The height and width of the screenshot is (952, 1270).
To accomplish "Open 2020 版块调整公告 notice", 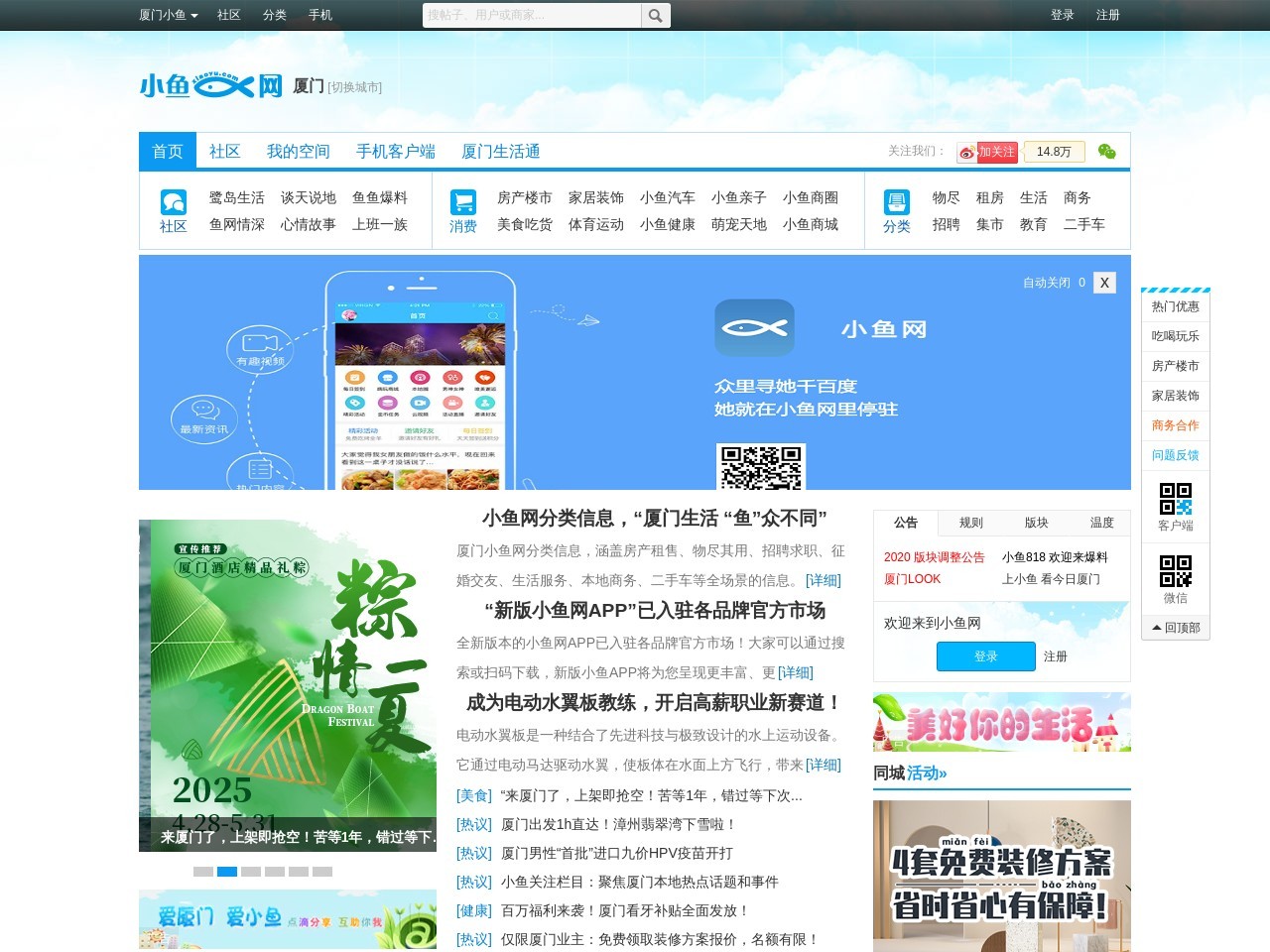I will click(x=935, y=557).
